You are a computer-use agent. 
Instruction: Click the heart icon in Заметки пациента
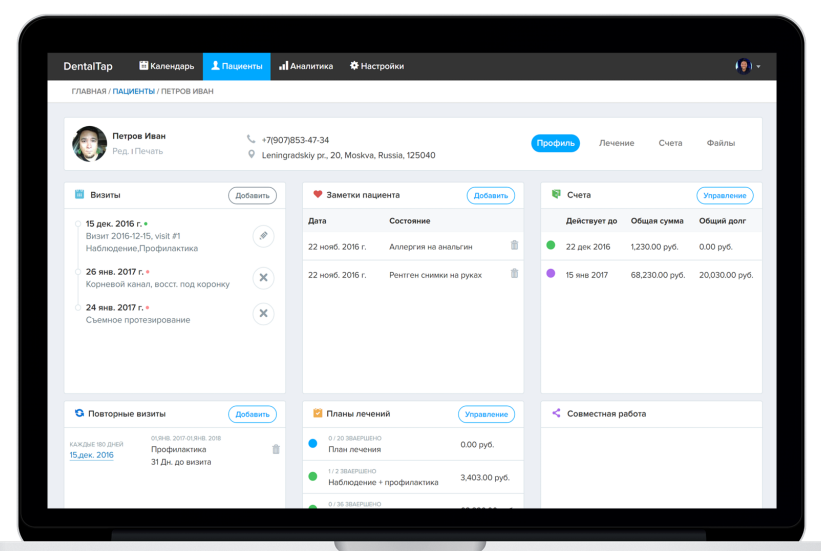[x=317, y=194]
